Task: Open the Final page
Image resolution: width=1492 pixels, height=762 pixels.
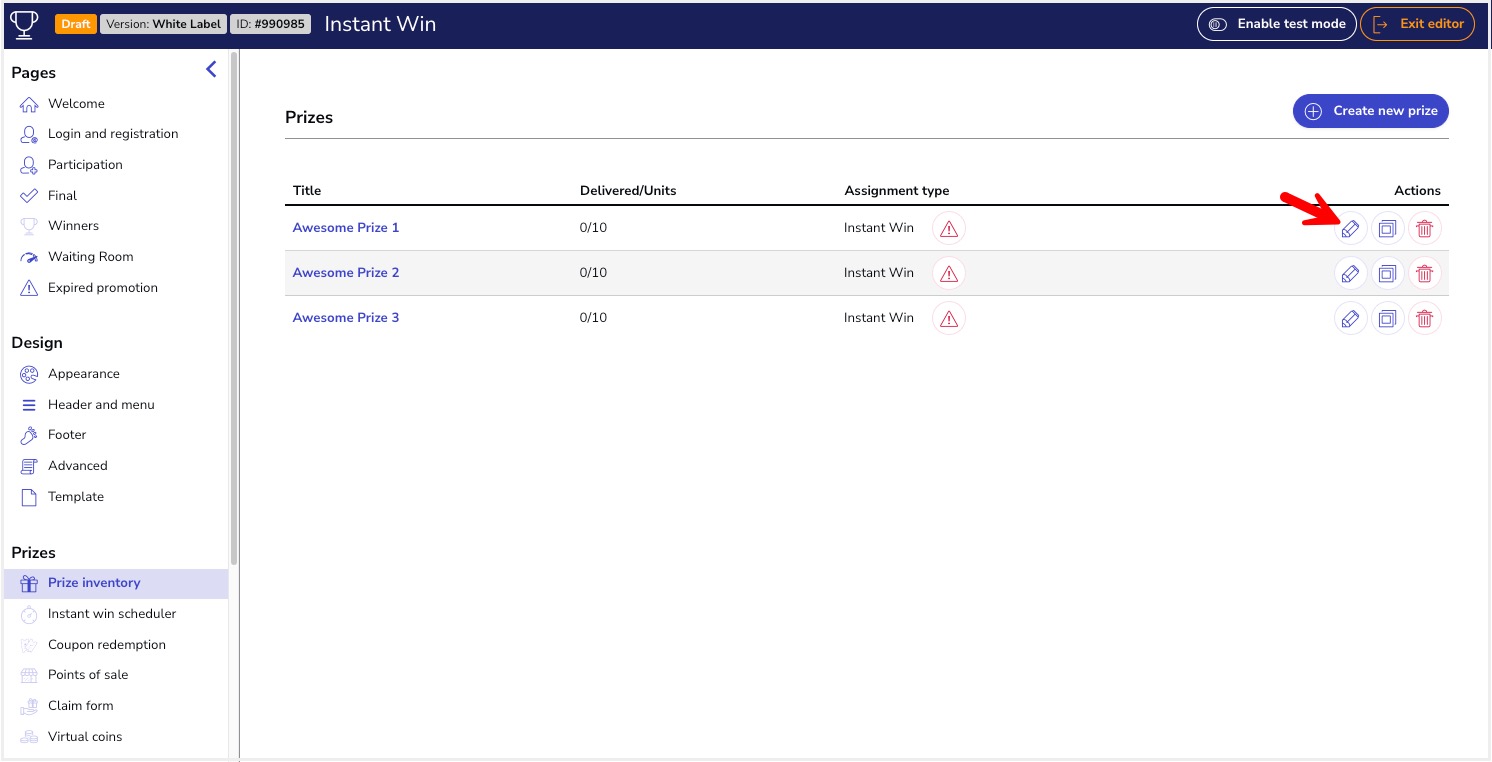Action: tap(62, 196)
